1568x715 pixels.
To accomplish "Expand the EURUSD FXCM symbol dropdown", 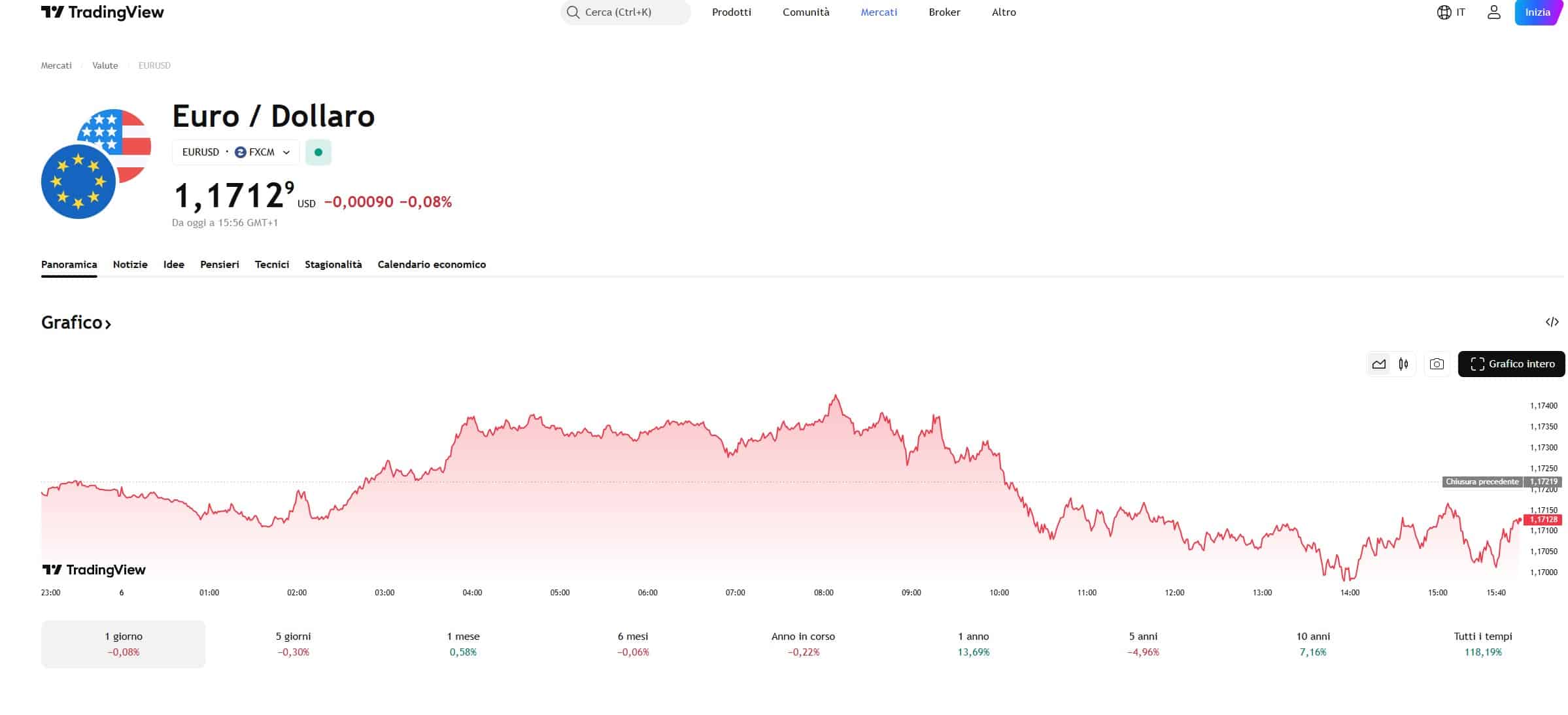I will pyautogui.click(x=285, y=152).
